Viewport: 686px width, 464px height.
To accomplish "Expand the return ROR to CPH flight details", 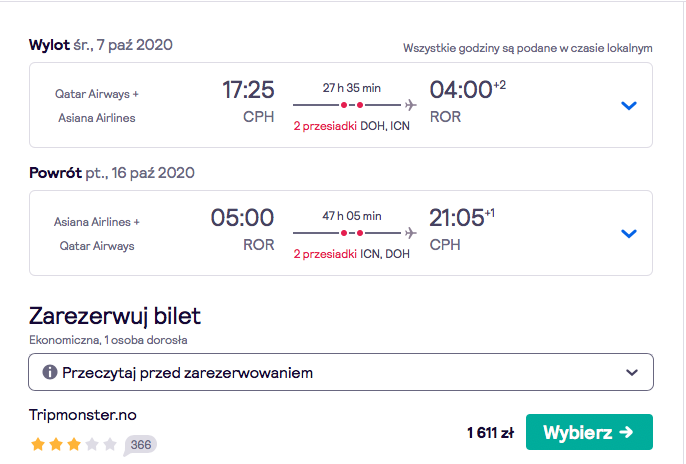I will (x=629, y=234).
